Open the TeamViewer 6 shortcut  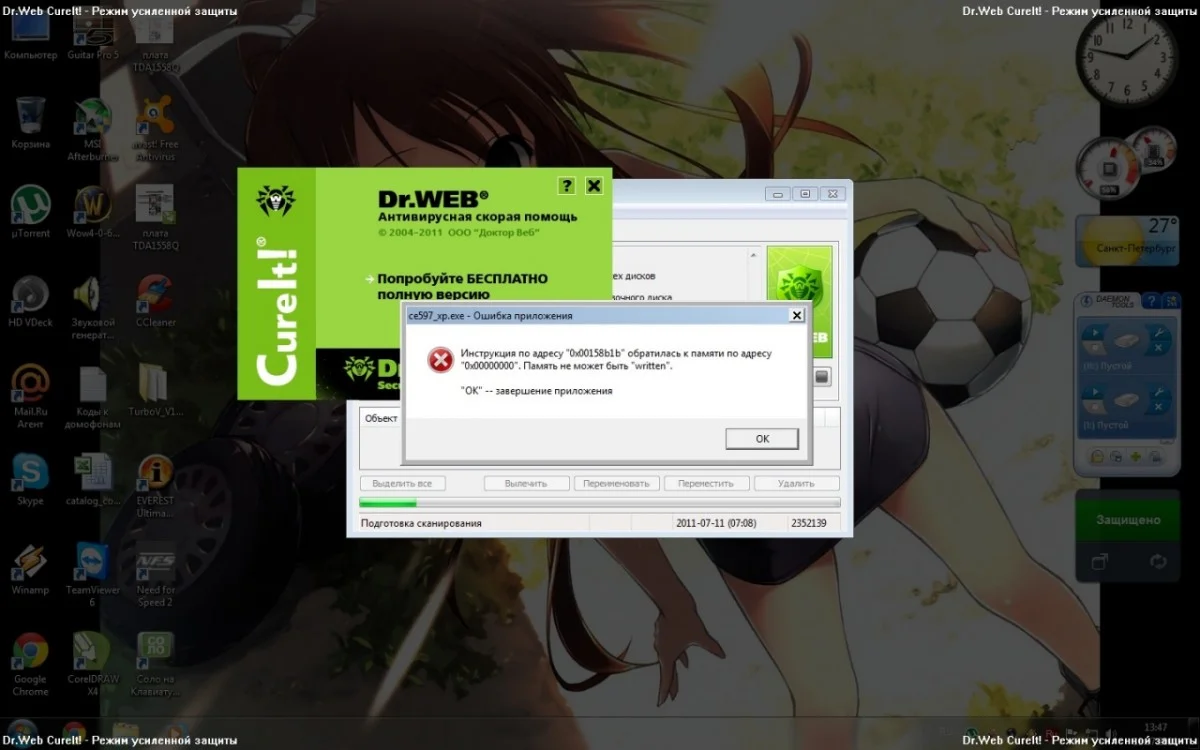click(91, 576)
